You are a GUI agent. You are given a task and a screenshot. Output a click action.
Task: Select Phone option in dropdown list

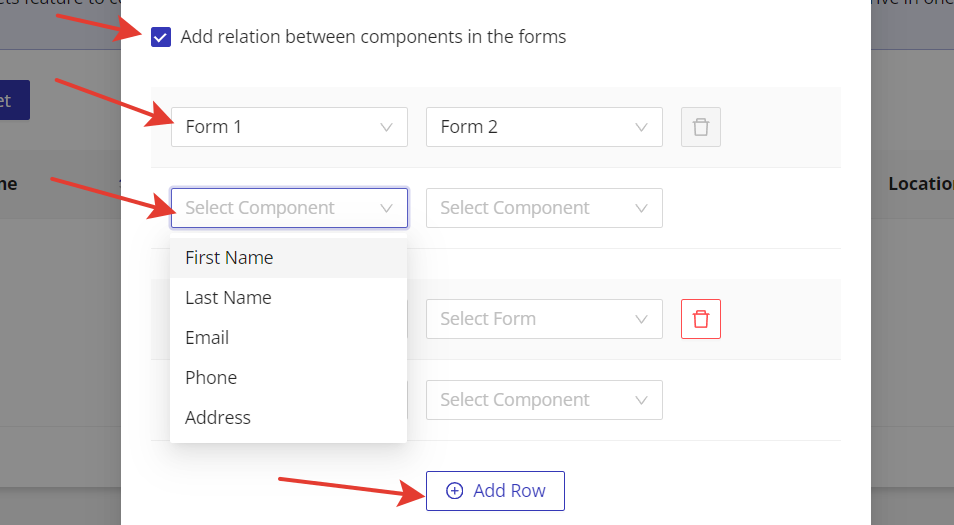click(x=211, y=378)
